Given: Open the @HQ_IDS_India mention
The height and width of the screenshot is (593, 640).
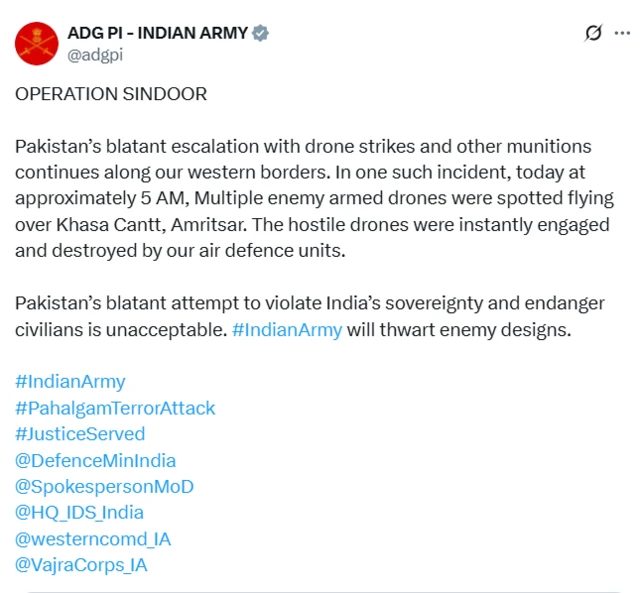Looking at the screenshot, I should click(x=79, y=513).
